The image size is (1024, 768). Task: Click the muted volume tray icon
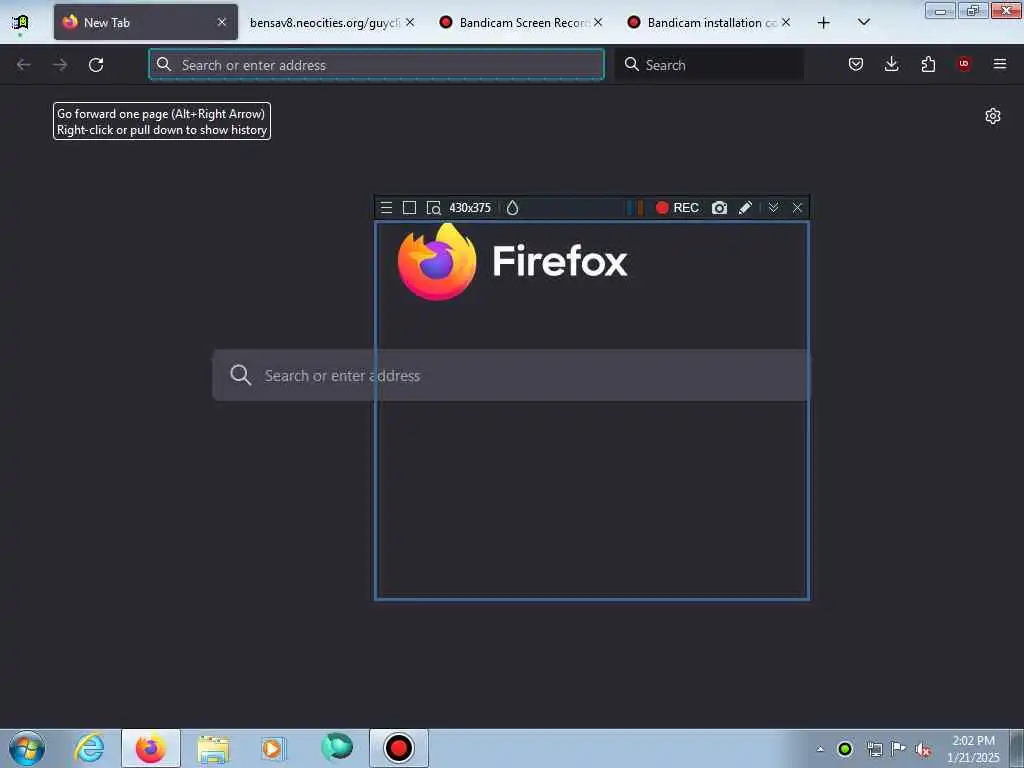coord(923,749)
